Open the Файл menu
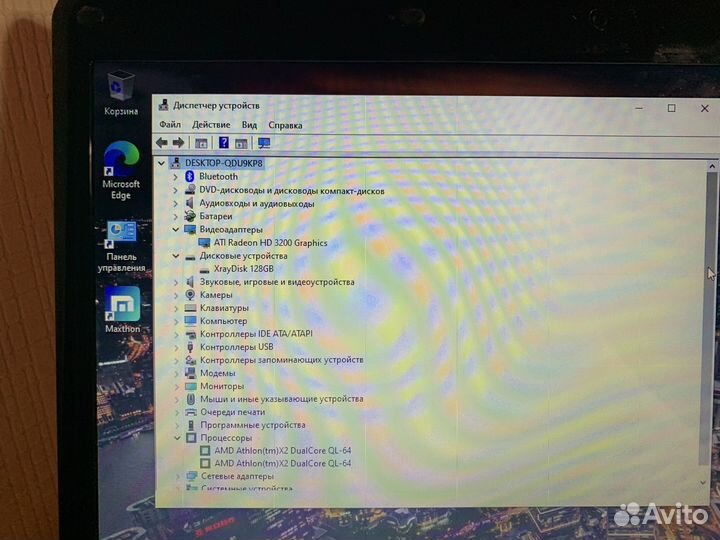 point(170,124)
